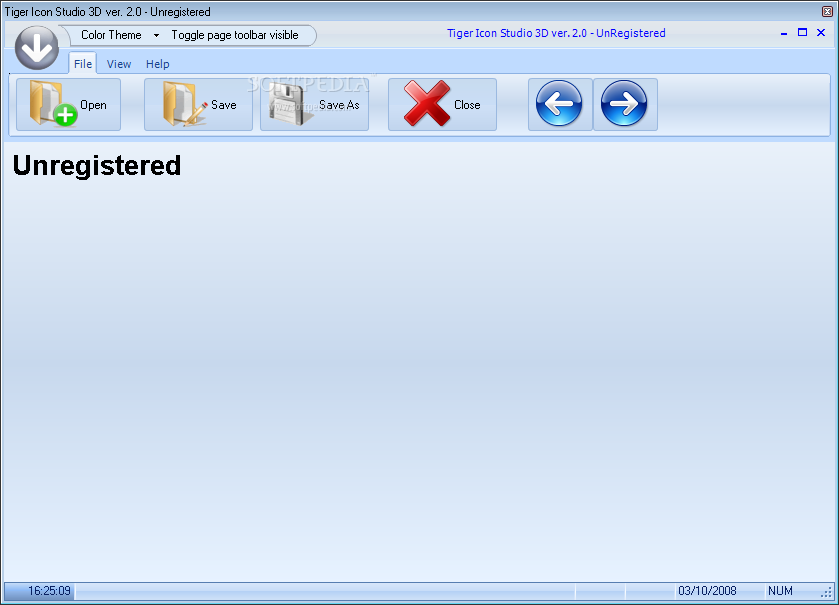Screen dimensions: 839x605
Task: Save the file using the Save button
Action: [198, 104]
